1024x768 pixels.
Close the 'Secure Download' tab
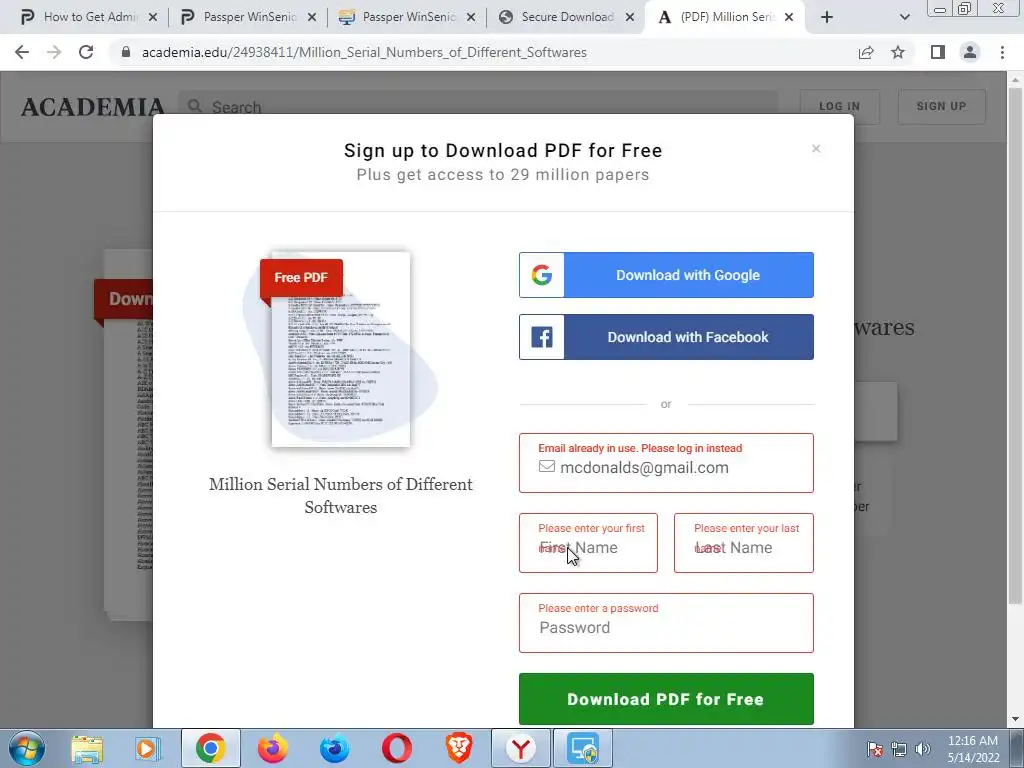coord(630,18)
